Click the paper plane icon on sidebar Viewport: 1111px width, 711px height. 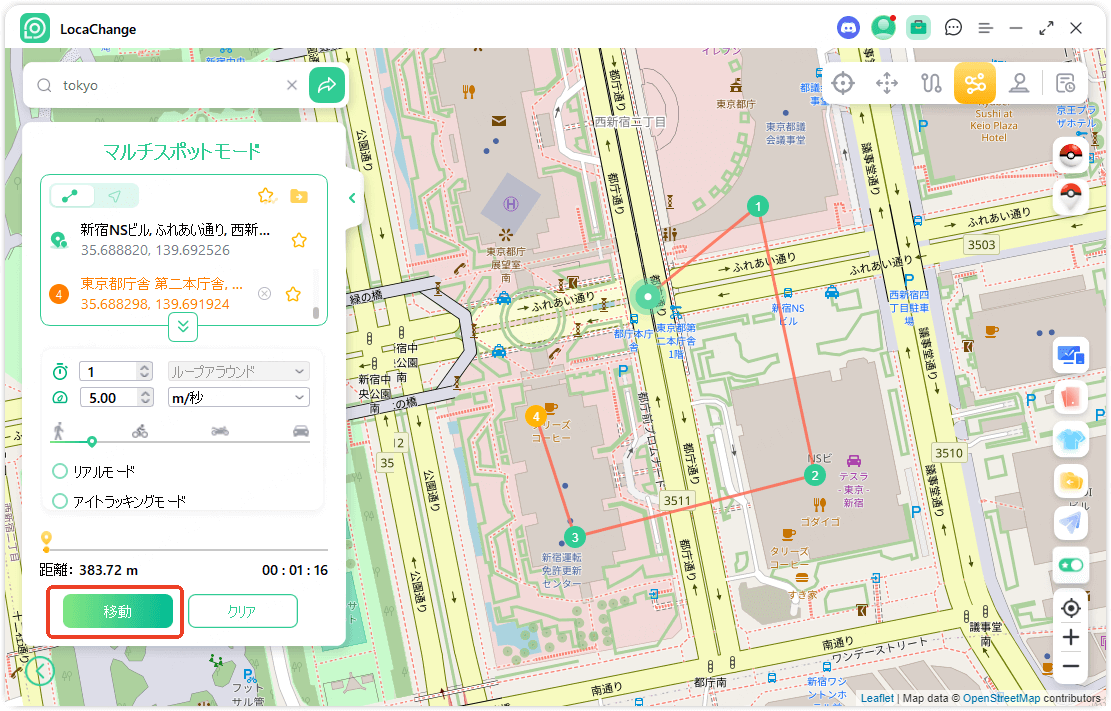[x=1071, y=523]
